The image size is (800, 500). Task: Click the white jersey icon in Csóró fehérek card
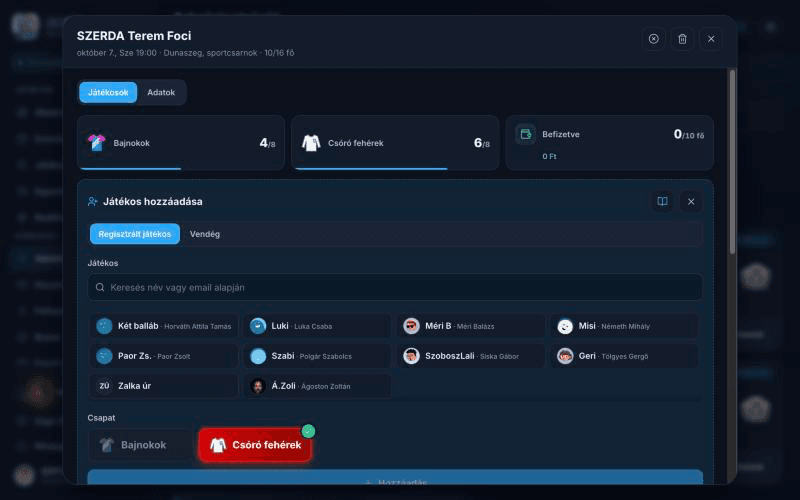tap(311, 143)
